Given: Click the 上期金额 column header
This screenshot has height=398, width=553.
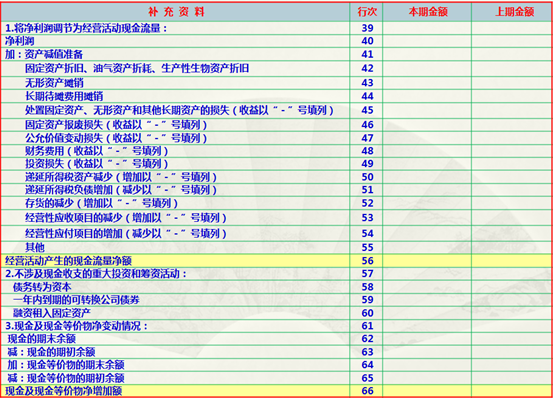Looking at the screenshot, I should pos(514,12).
